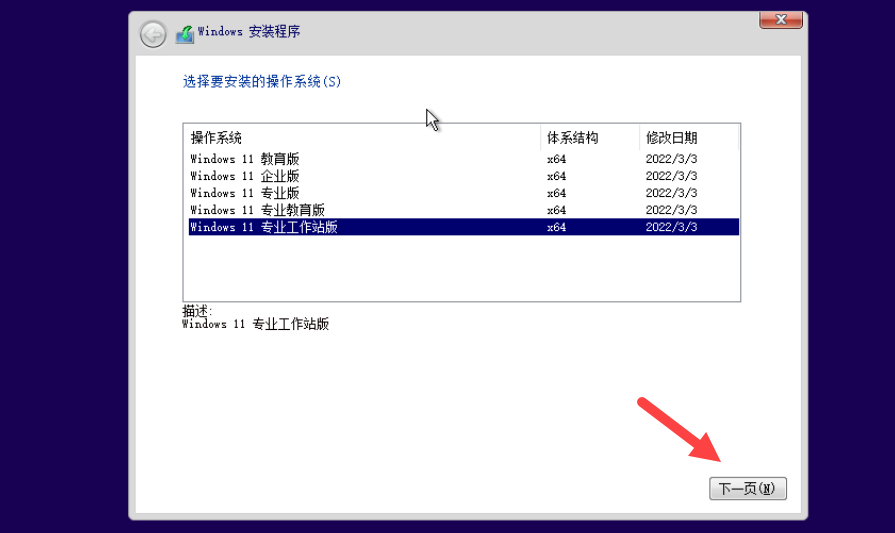Click the 描述 text Windows 11 专业工作站版

[x=255, y=324]
